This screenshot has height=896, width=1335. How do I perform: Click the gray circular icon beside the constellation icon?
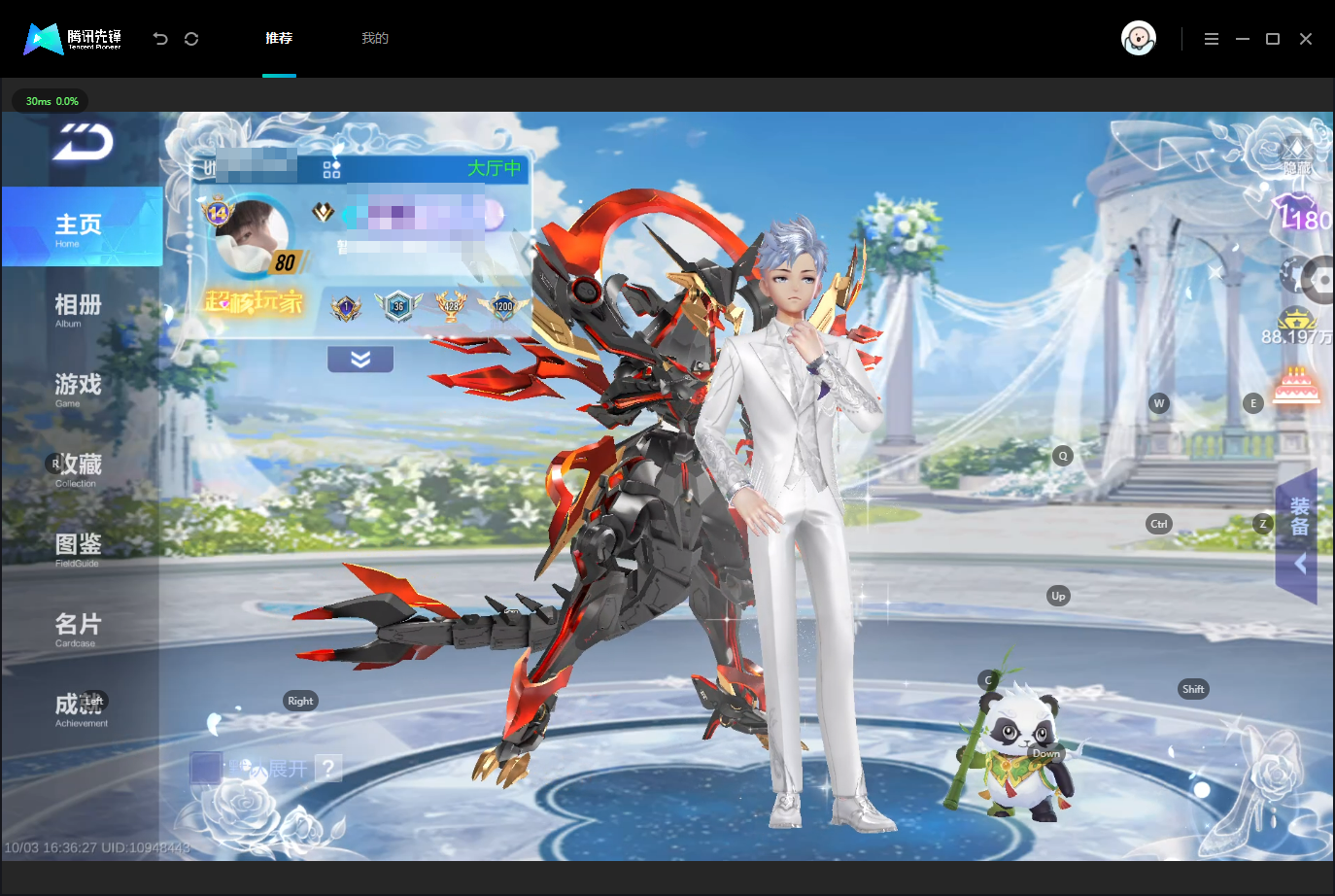(x=1318, y=280)
